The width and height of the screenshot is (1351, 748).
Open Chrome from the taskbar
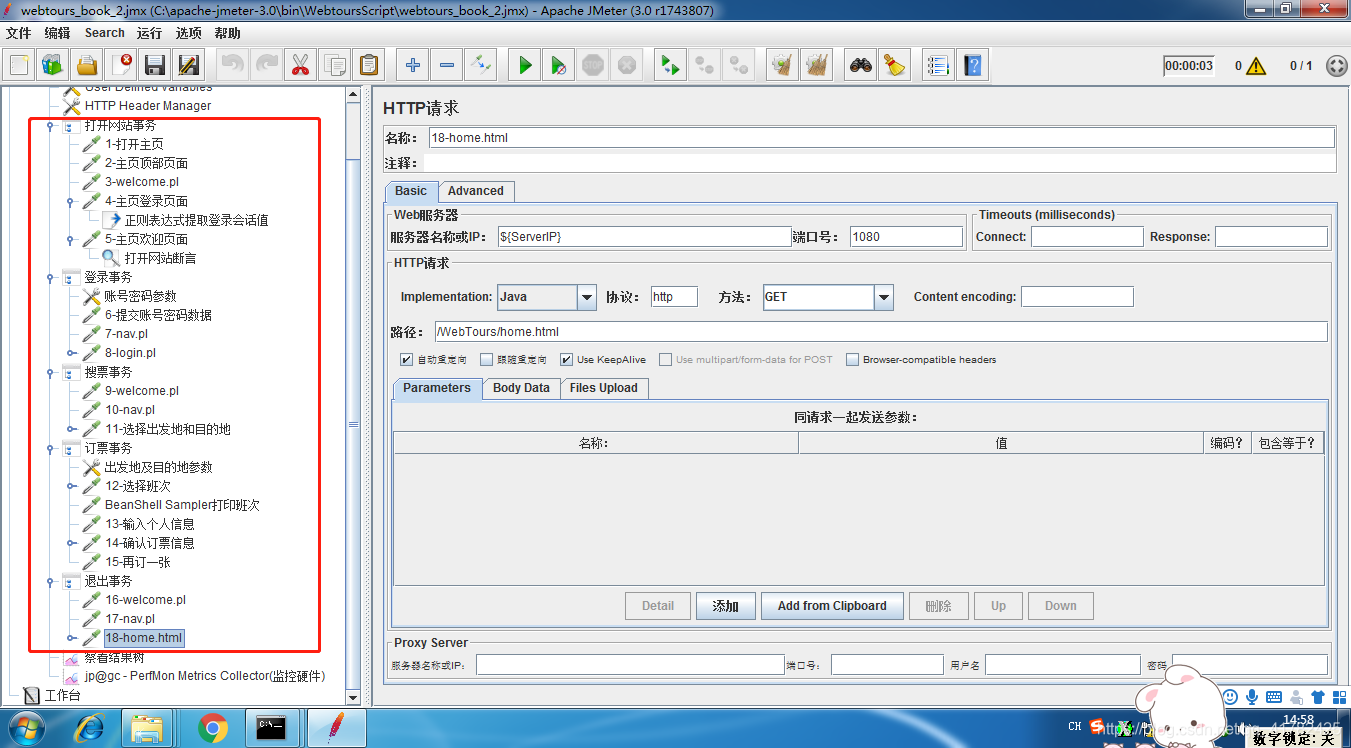pos(212,728)
